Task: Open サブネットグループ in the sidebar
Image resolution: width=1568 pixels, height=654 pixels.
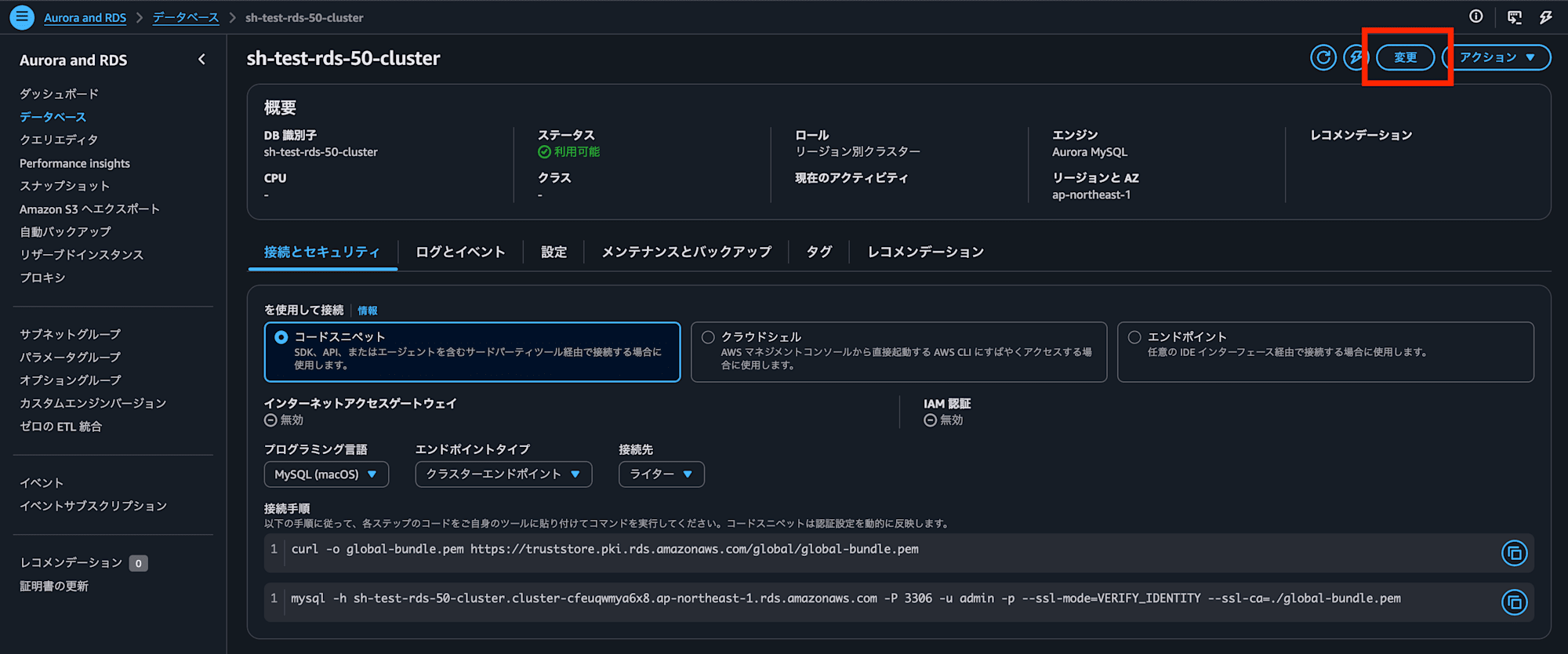Action: point(71,334)
